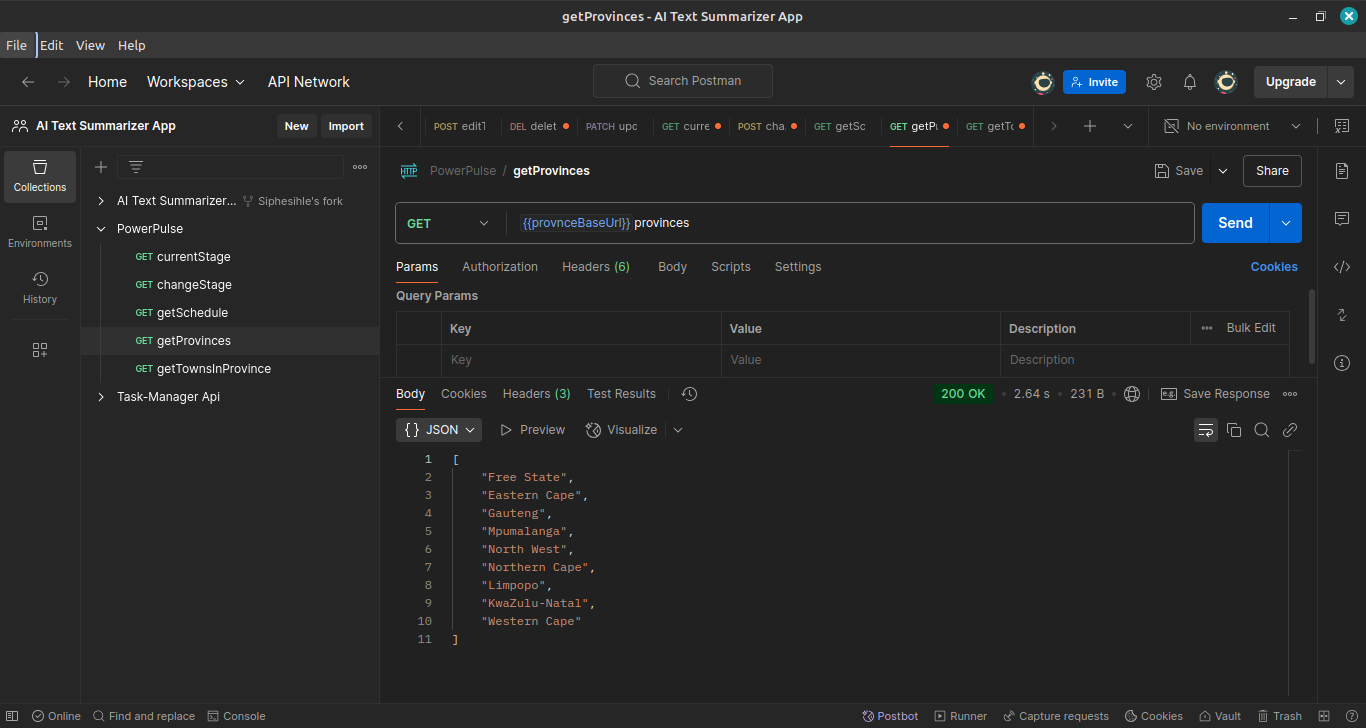
Task: Open the File menu
Action: coord(16,45)
